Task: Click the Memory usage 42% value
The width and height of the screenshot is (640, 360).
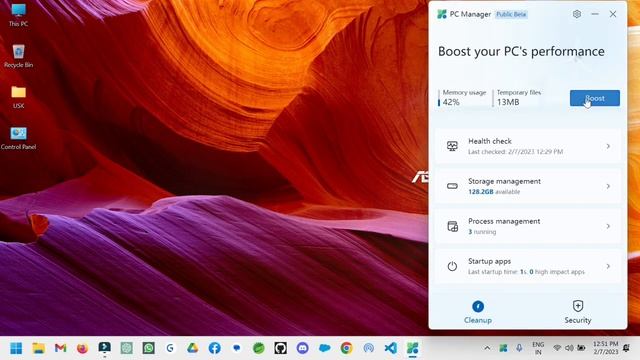Action: point(451,102)
